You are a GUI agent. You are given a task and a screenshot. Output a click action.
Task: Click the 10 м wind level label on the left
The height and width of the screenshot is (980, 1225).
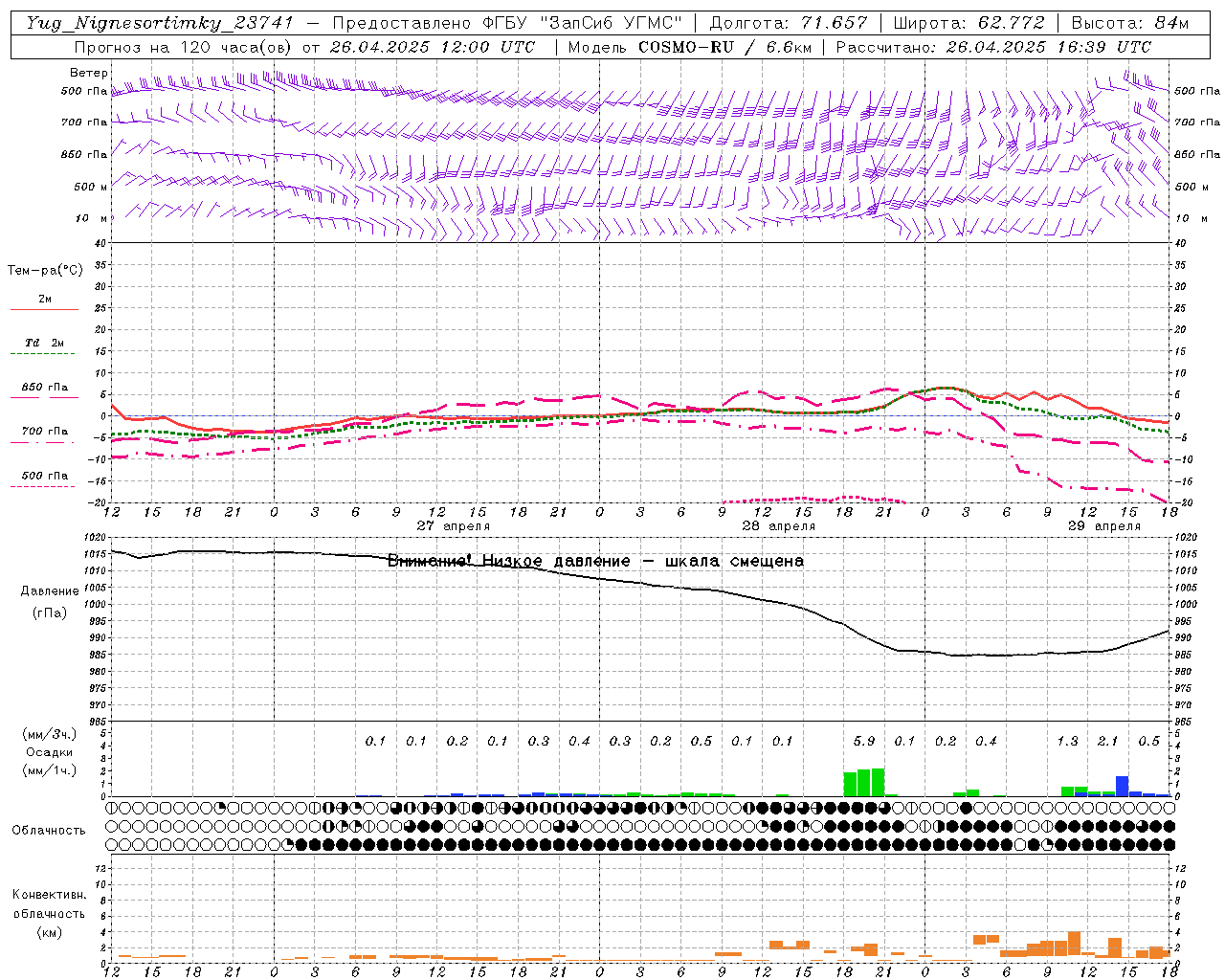(91, 218)
